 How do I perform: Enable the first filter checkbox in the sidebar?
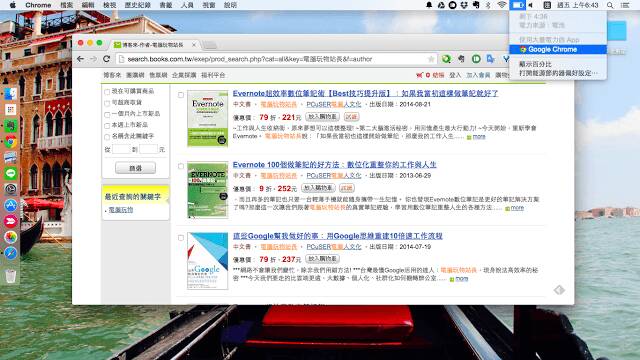tap(107, 91)
